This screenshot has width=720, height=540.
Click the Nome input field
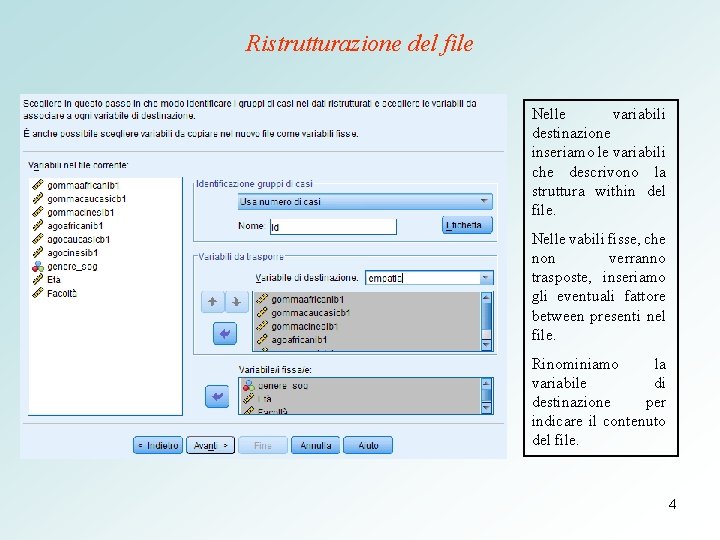[x=333, y=227]
